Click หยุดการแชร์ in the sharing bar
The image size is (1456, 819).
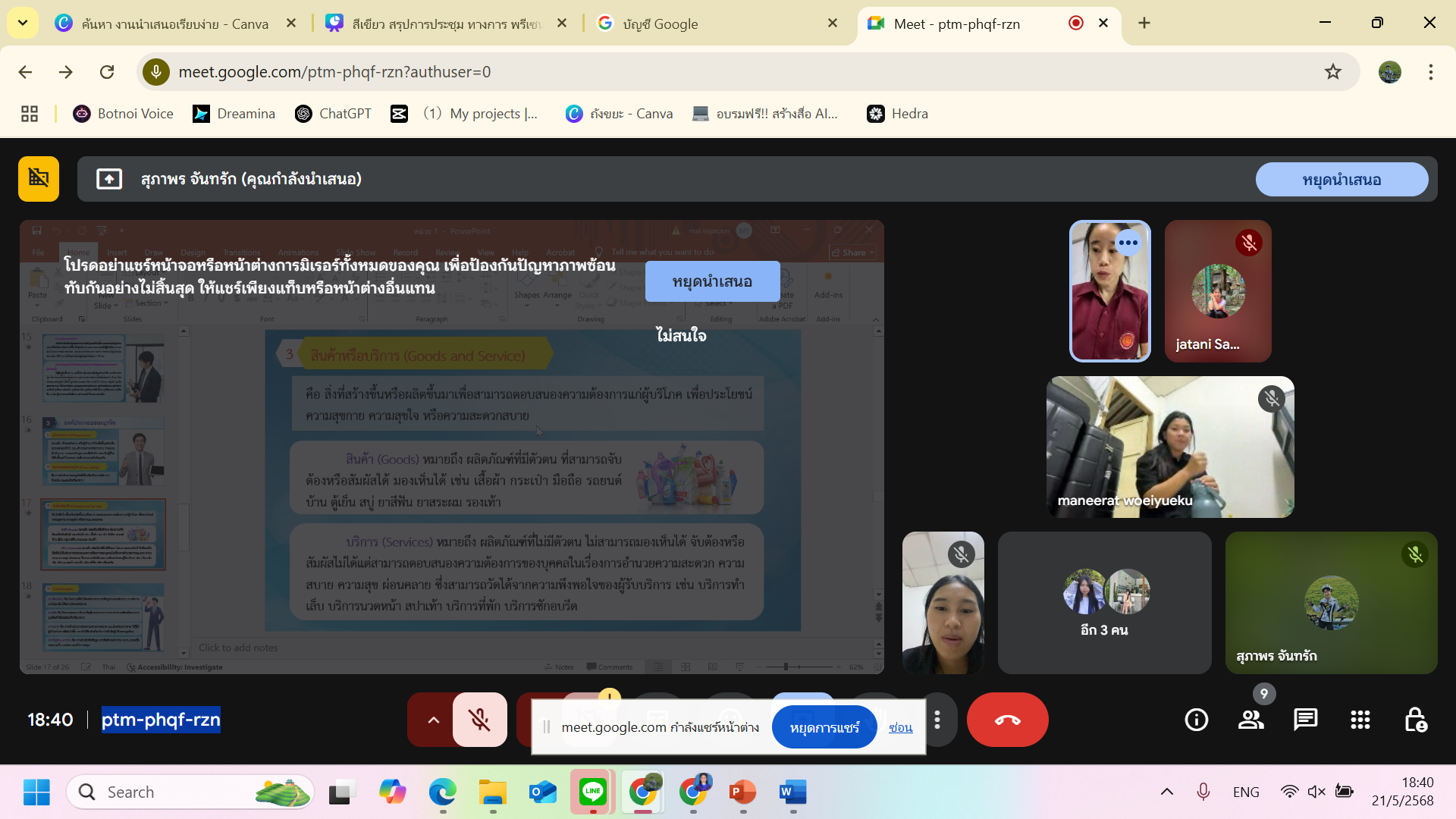coord(824,727)
